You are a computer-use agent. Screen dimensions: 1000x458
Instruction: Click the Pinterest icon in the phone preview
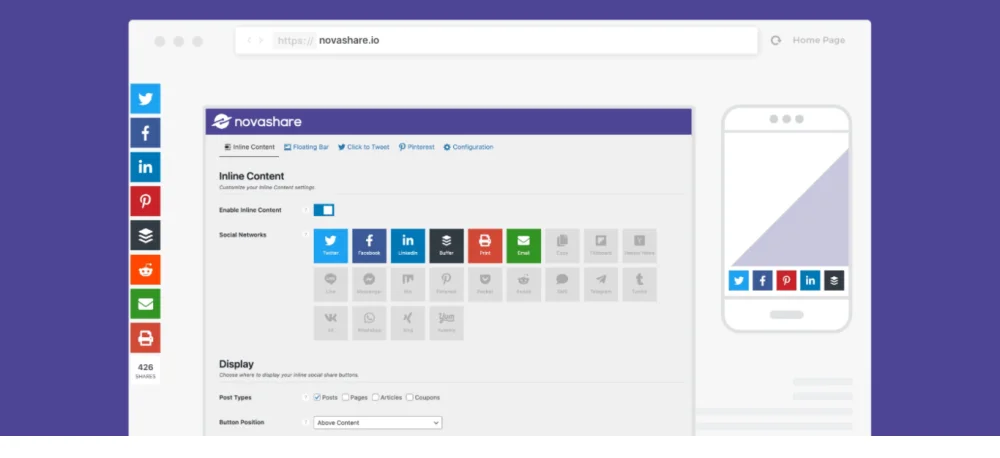click(786, 281)
